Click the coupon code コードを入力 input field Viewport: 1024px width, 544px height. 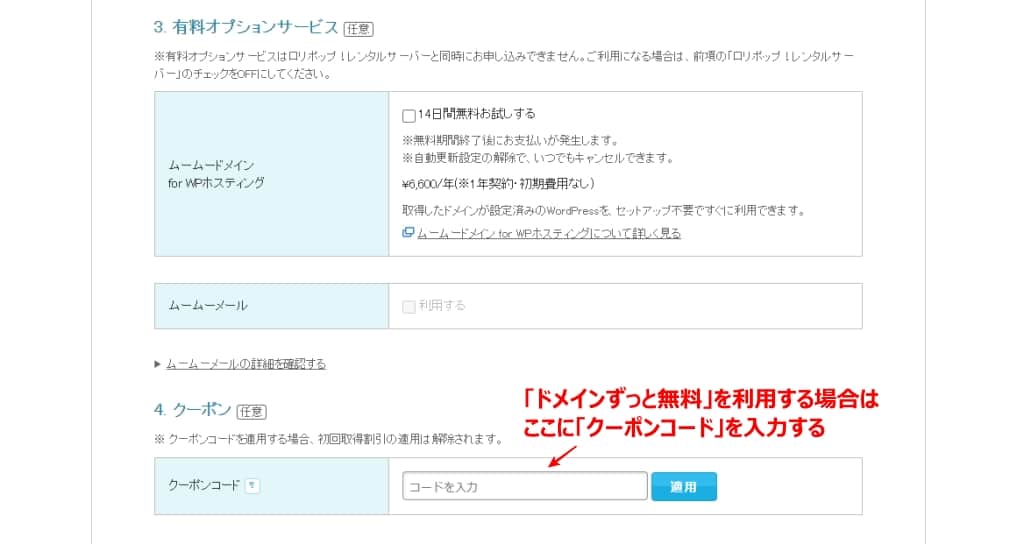[525, 487]
